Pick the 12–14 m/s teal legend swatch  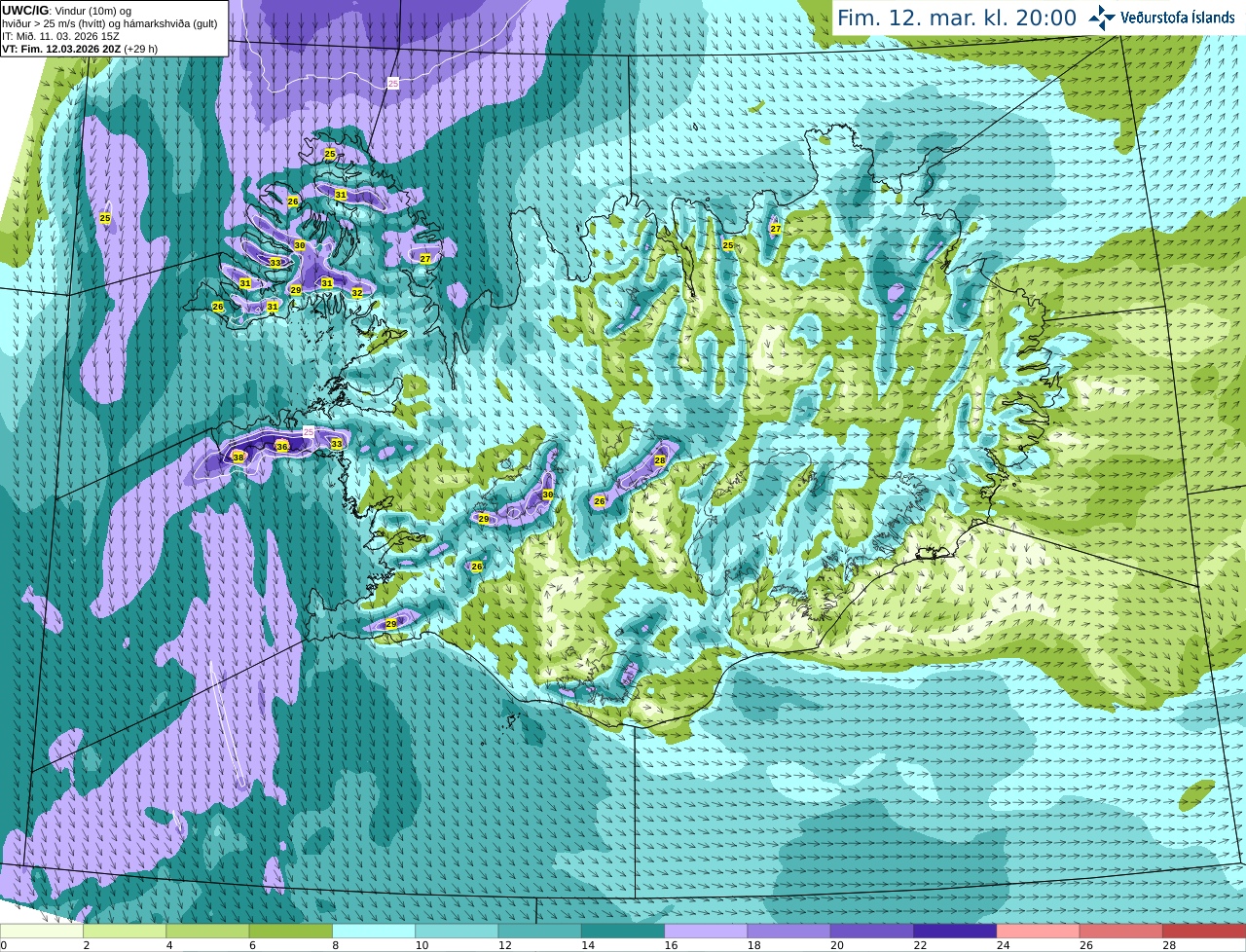click(x=540, y=931)
